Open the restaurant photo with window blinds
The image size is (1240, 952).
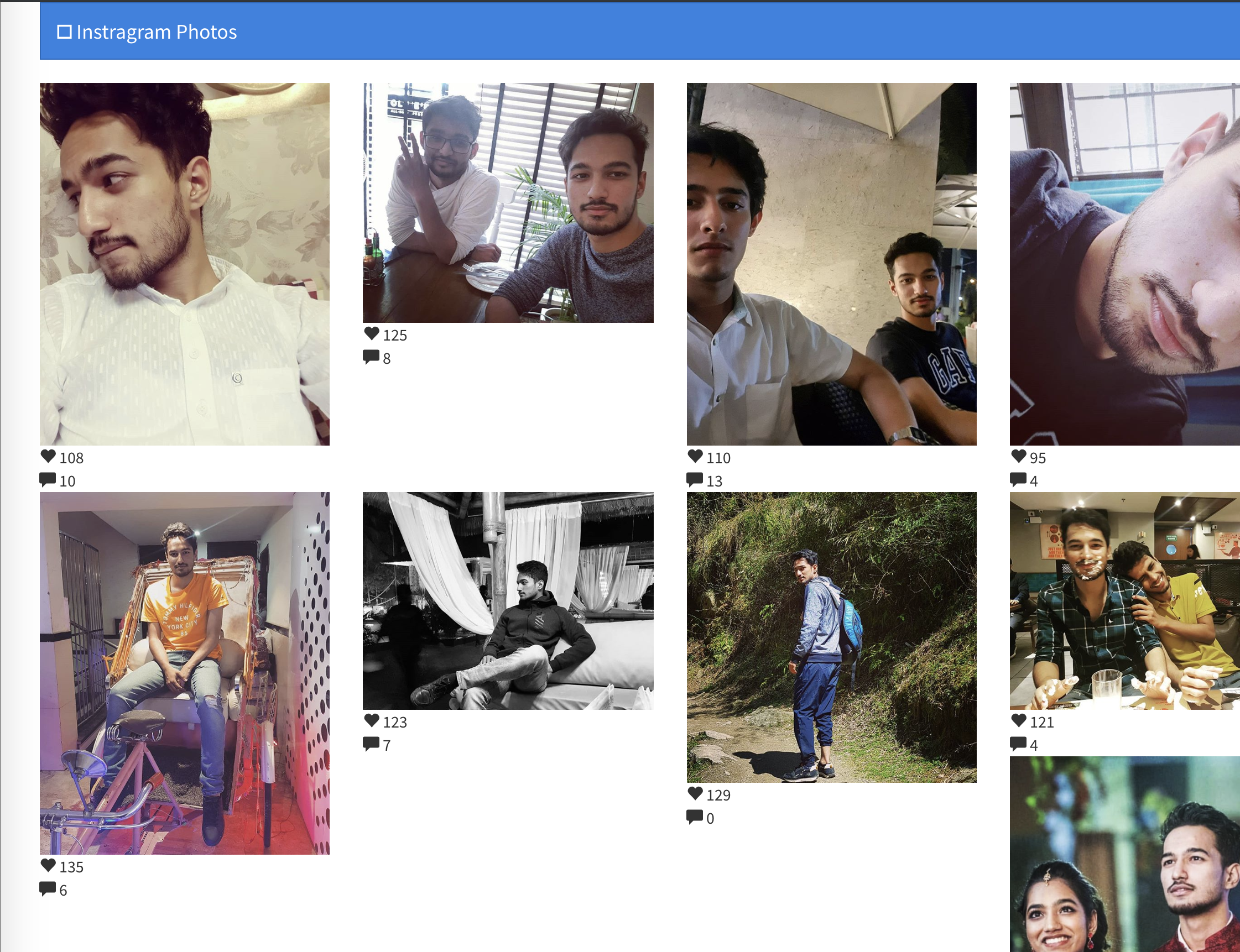tap(508, 203)
